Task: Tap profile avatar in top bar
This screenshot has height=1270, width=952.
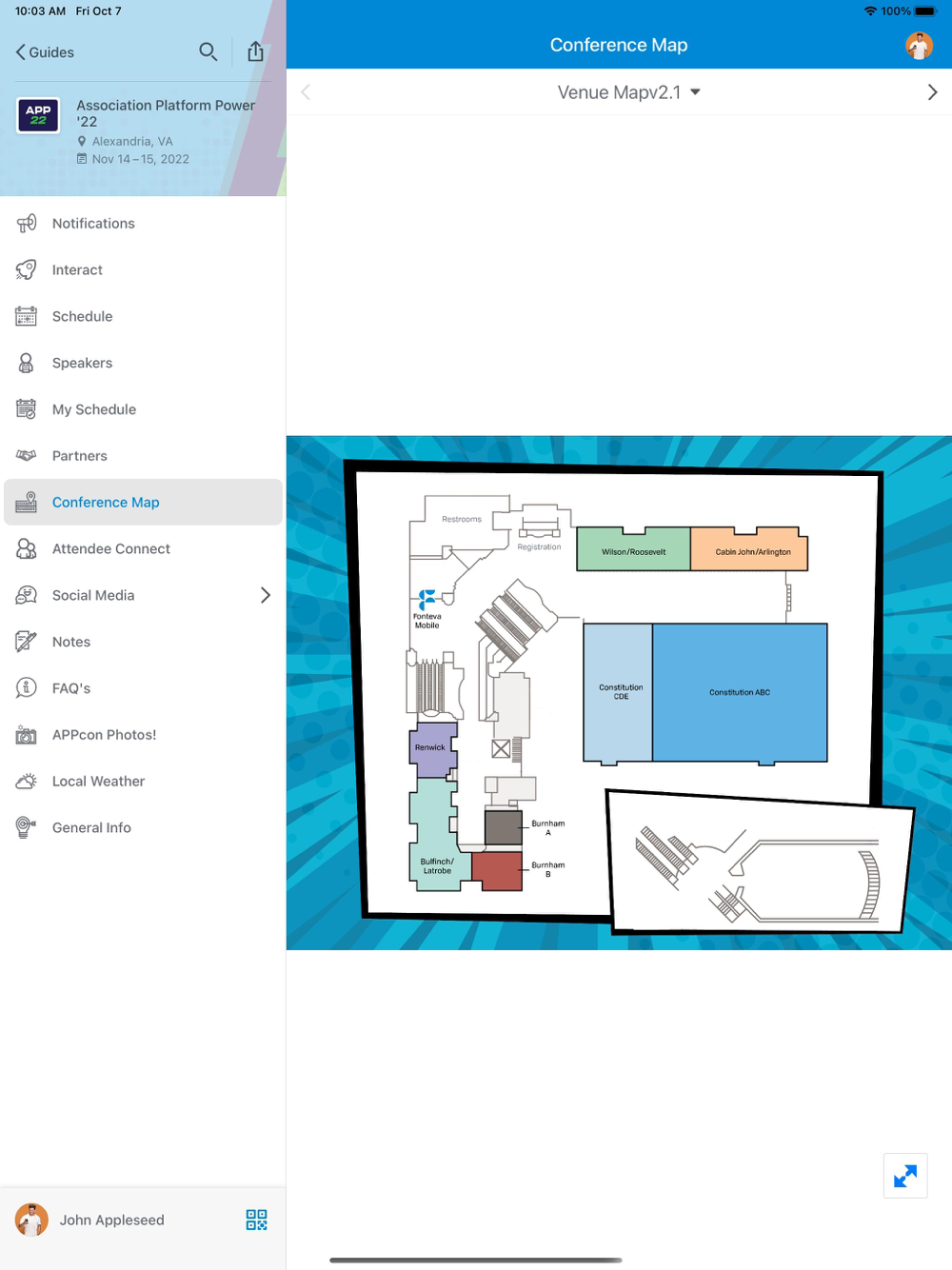Action: (919, 45)
